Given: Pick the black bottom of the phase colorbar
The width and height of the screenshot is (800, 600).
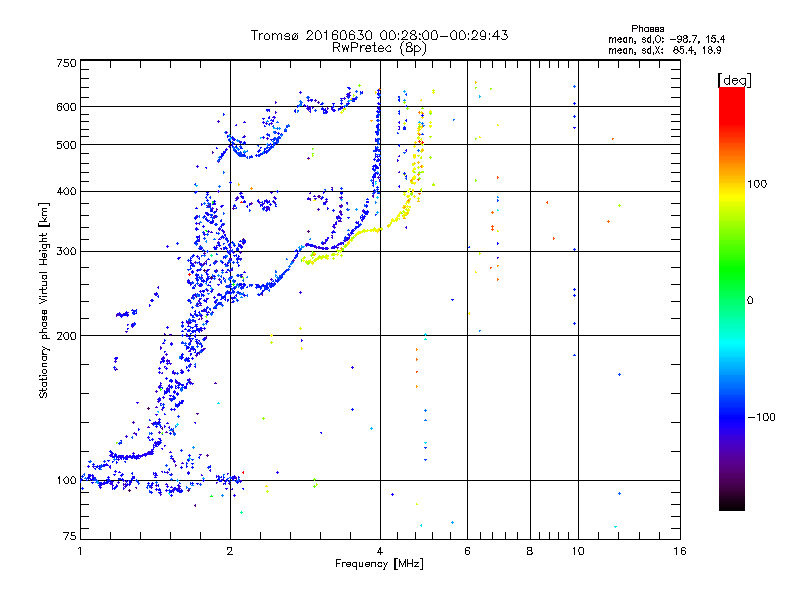Looking at the screenshot, I should [732, 503].
